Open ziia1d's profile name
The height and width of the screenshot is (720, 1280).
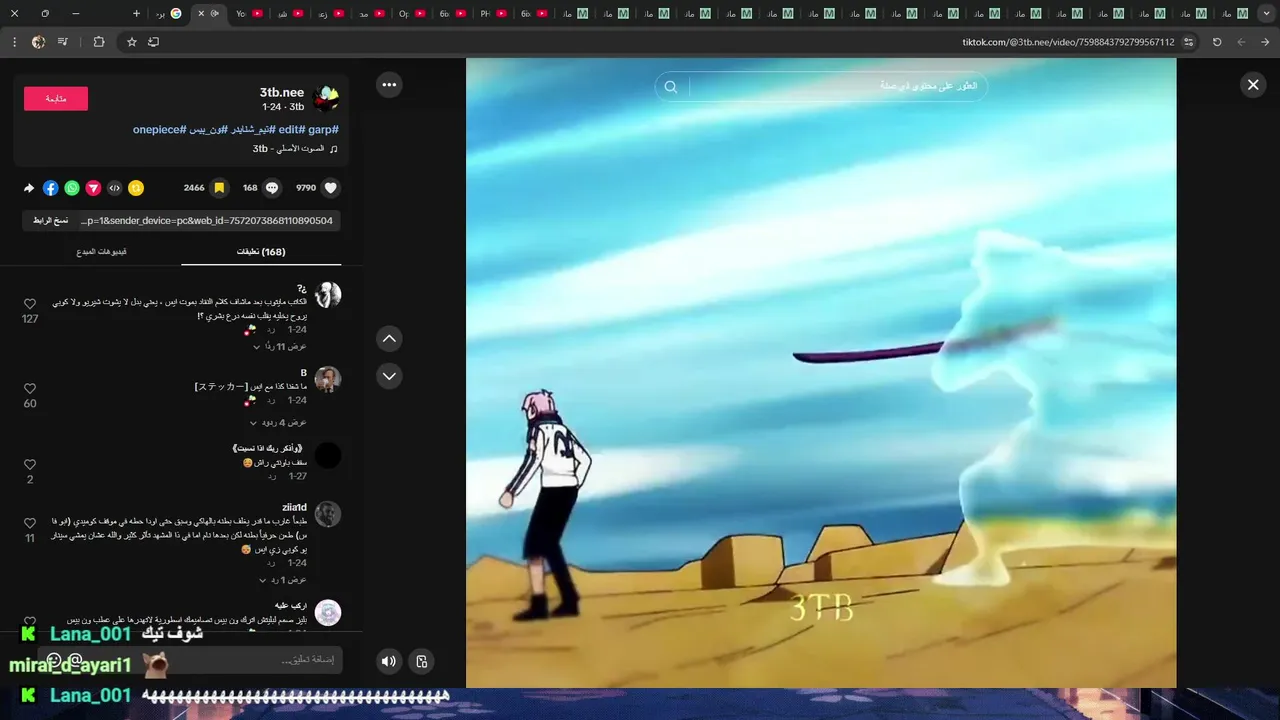[295, 507]
